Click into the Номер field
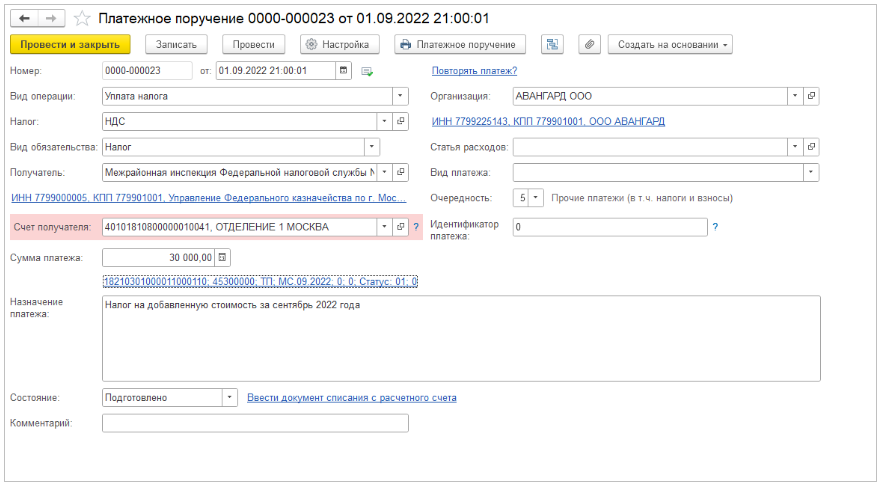Viewport: 882px width, 489px height. click(147, 71)
